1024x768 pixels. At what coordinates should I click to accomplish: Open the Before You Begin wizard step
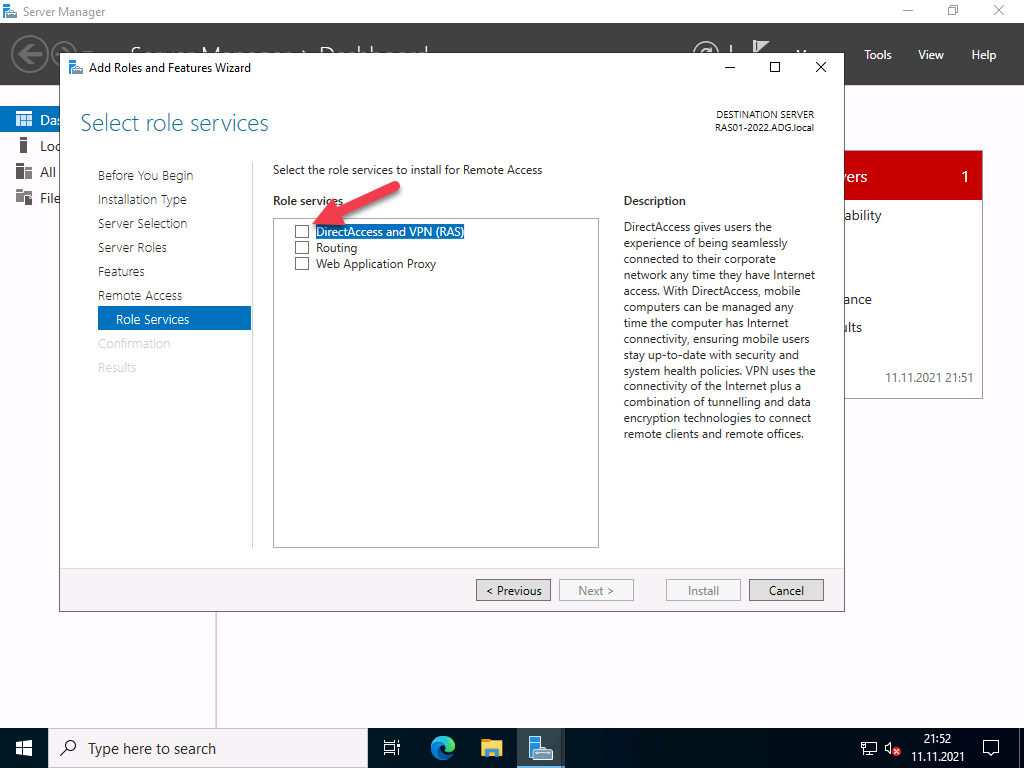(x=146, y=176)
